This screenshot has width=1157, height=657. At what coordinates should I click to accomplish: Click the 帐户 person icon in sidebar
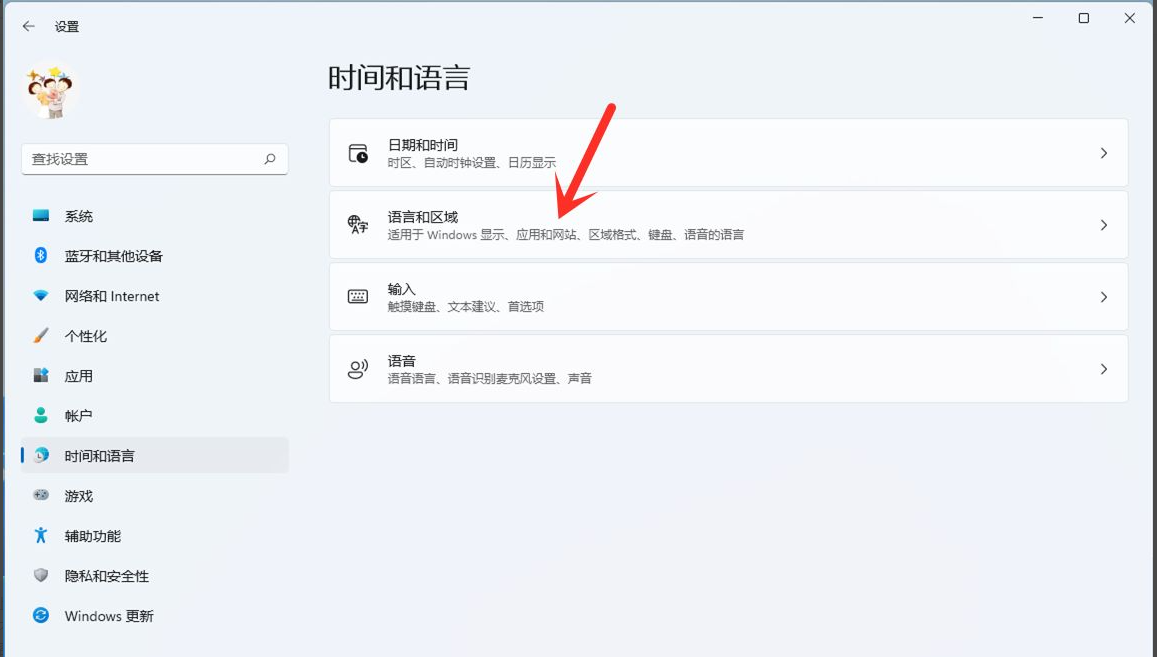click(x=41, y=415)
